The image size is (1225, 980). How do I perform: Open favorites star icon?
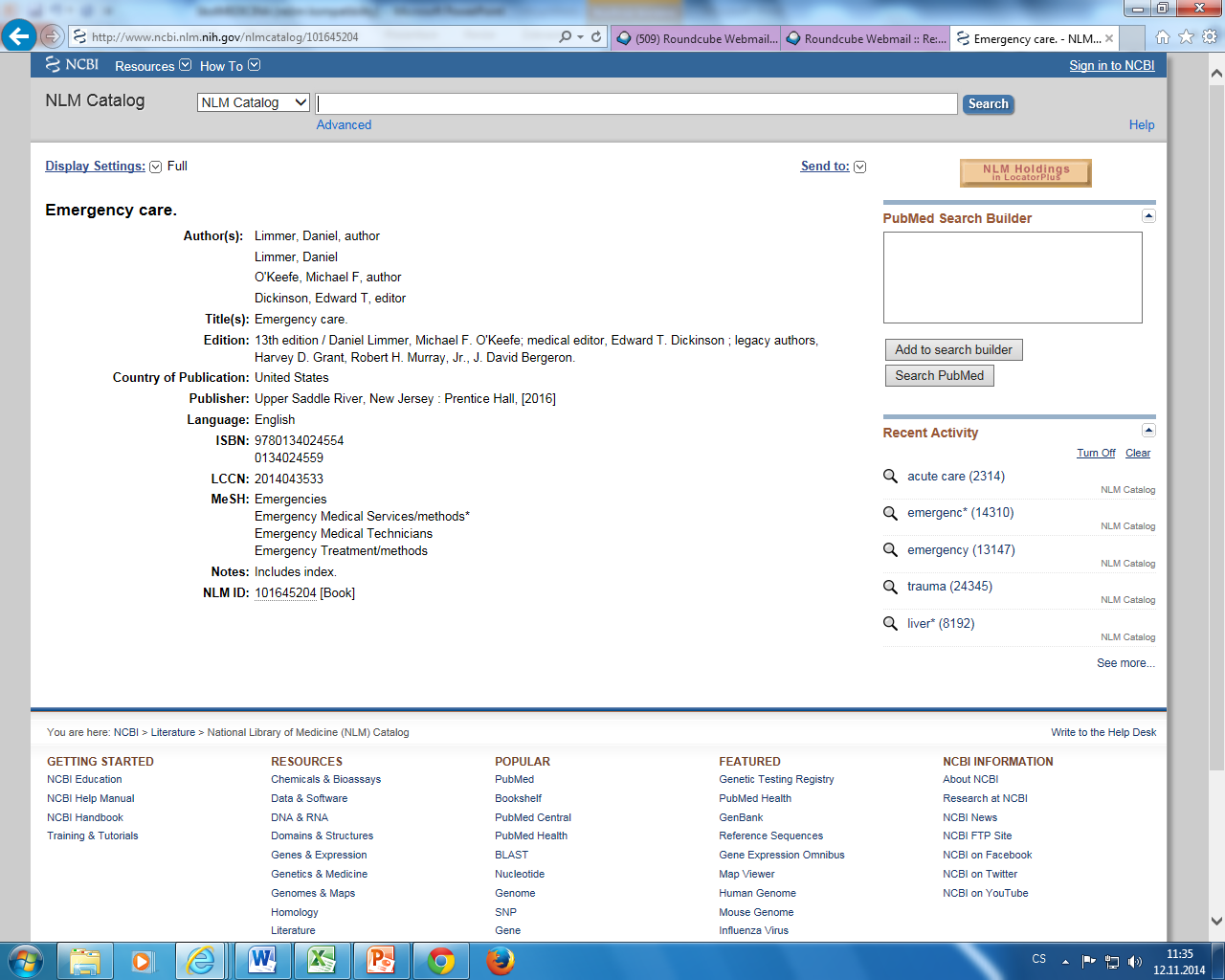[x=1187, y=37]
